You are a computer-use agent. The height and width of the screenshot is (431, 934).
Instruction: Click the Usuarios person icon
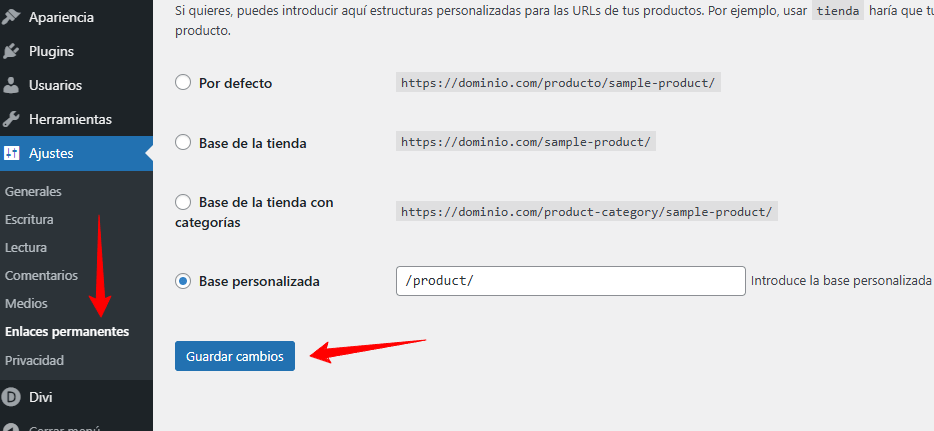pyautogui.click(x=12, y=85)
